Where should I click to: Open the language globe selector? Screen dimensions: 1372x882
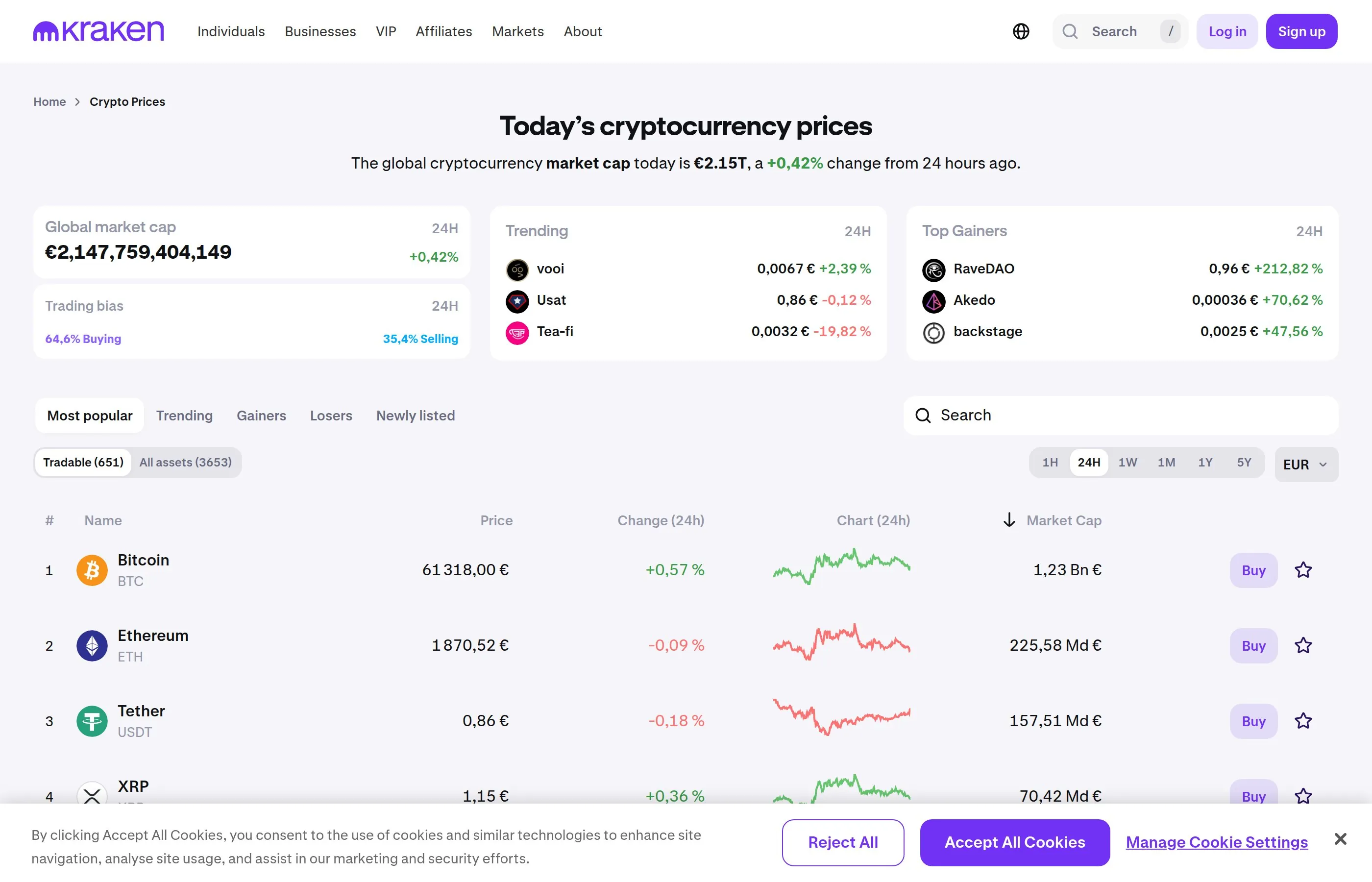click(1022, 31)
